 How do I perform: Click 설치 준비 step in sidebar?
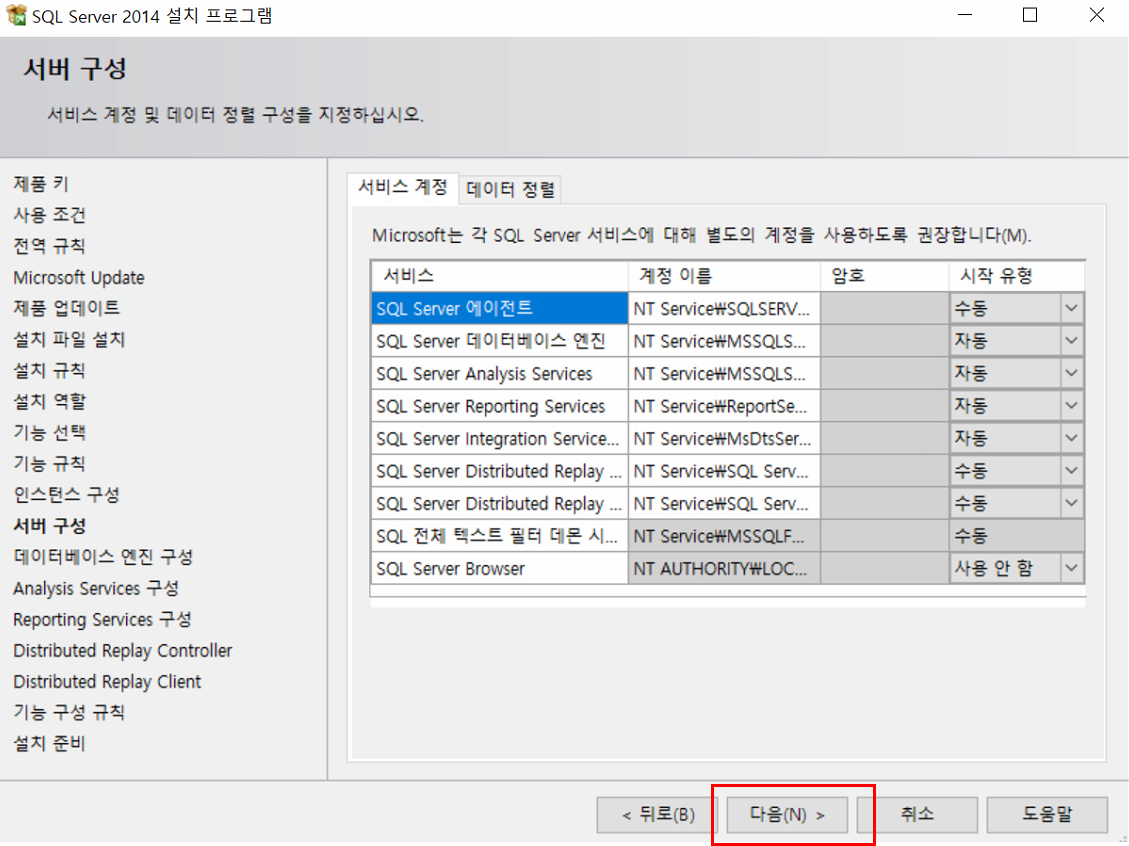click(x=49, y=743)
